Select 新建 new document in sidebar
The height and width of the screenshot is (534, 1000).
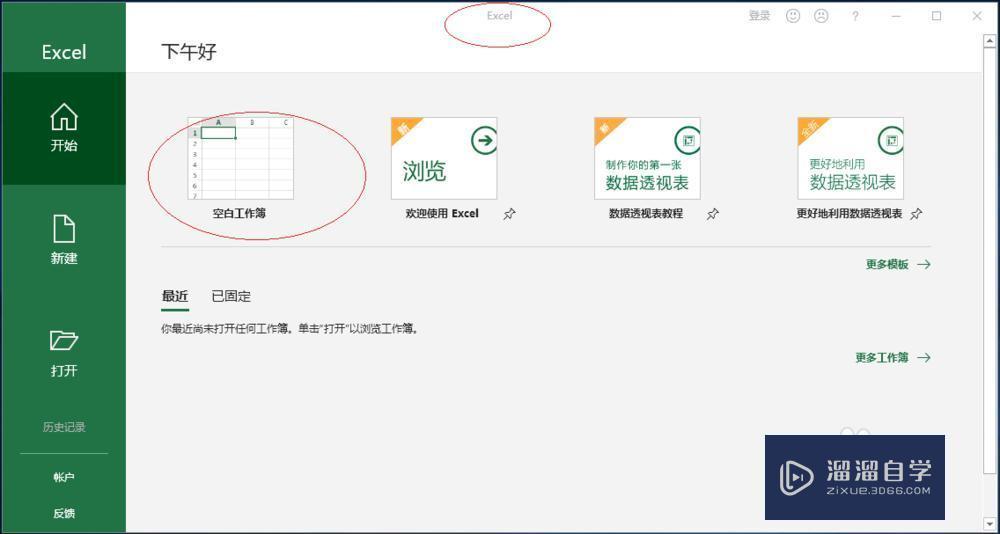[x=64, y=240]
